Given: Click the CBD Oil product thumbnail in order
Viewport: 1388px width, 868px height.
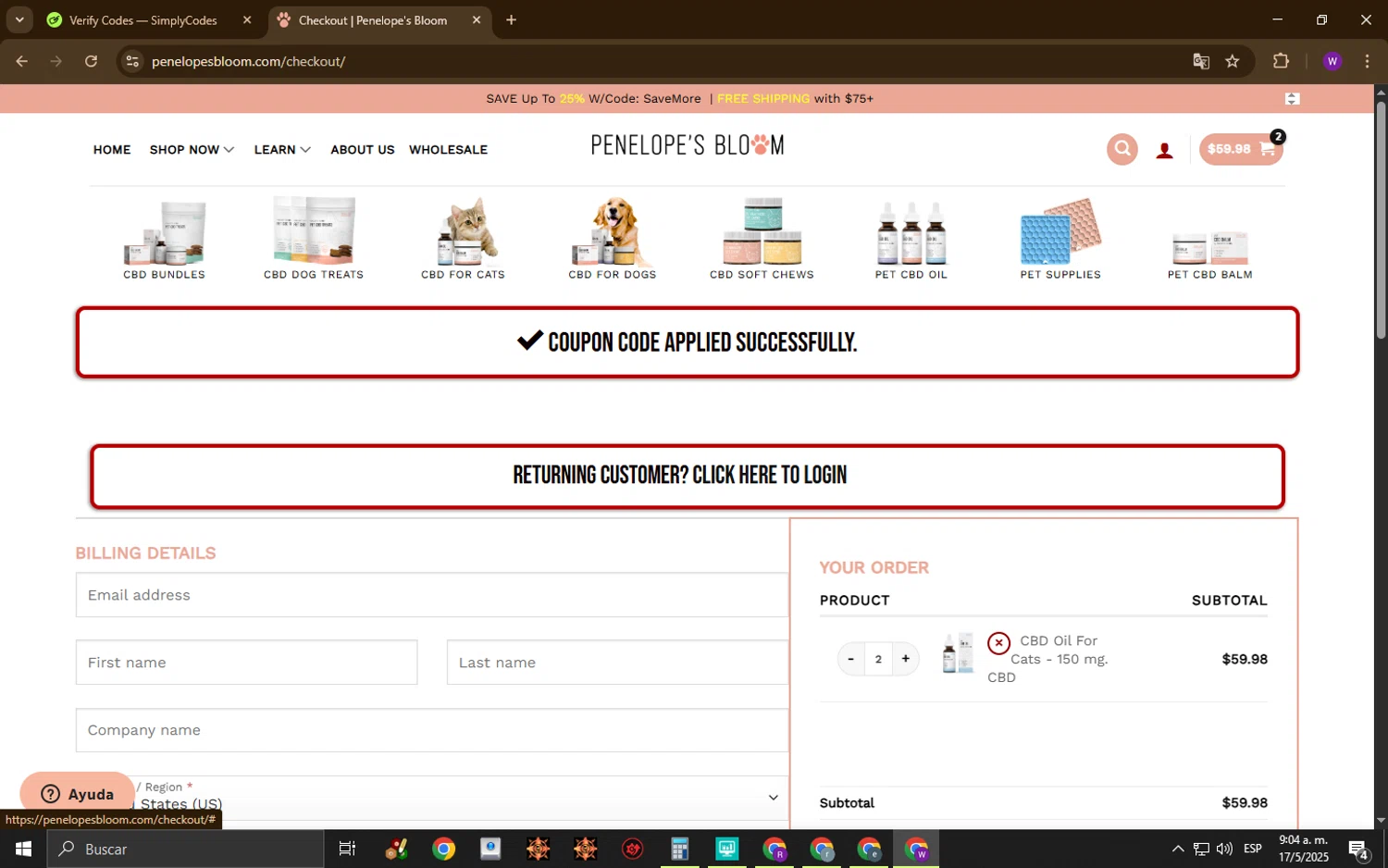Looking at the screenshot, I should coord(958,653).
